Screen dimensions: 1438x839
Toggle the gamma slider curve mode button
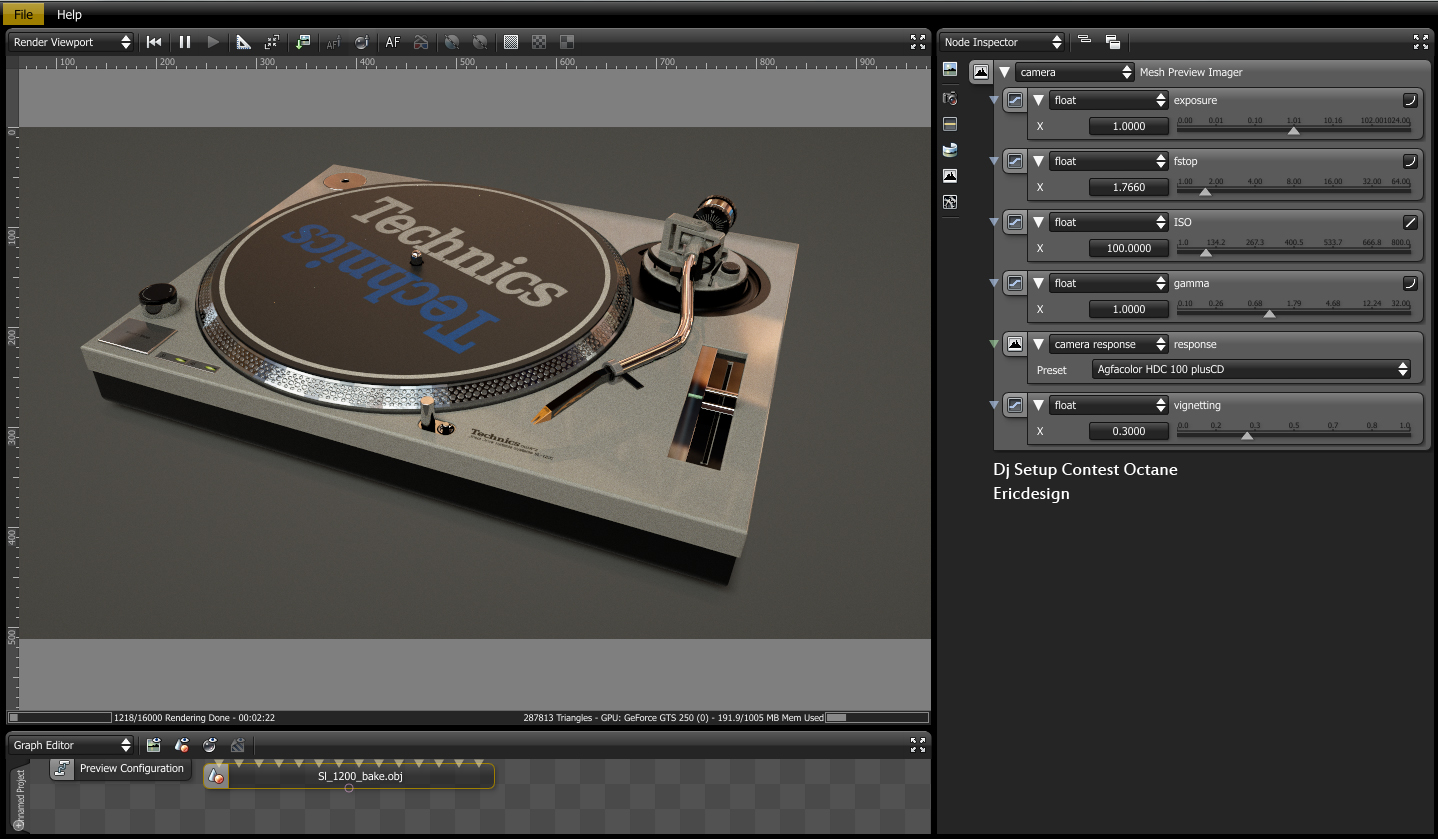point(1410,283)
